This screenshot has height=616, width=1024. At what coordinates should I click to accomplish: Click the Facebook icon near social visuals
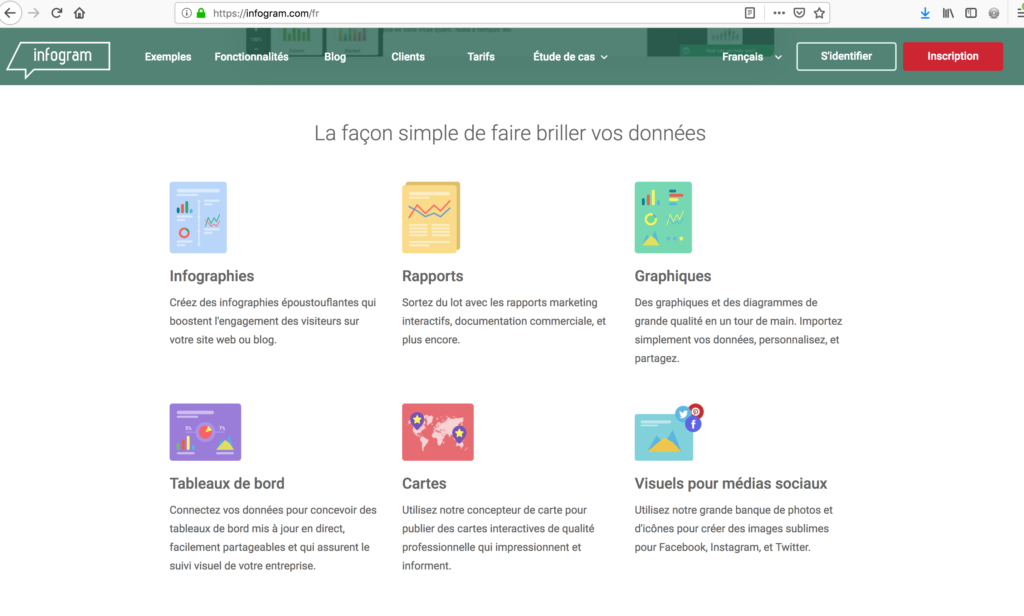pyautogui.click(x=693, y=424)
